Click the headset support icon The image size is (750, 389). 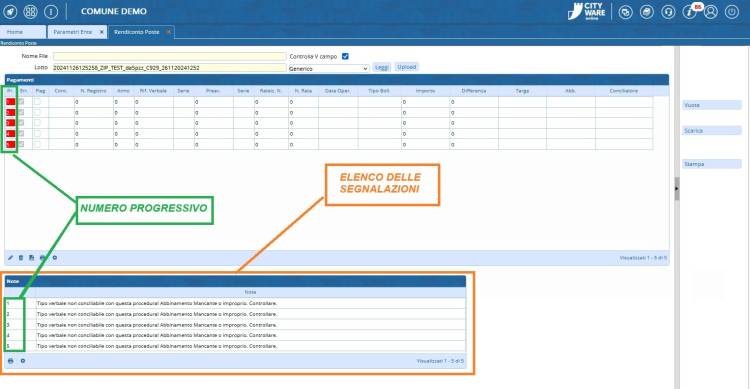[x=668, y=11]
